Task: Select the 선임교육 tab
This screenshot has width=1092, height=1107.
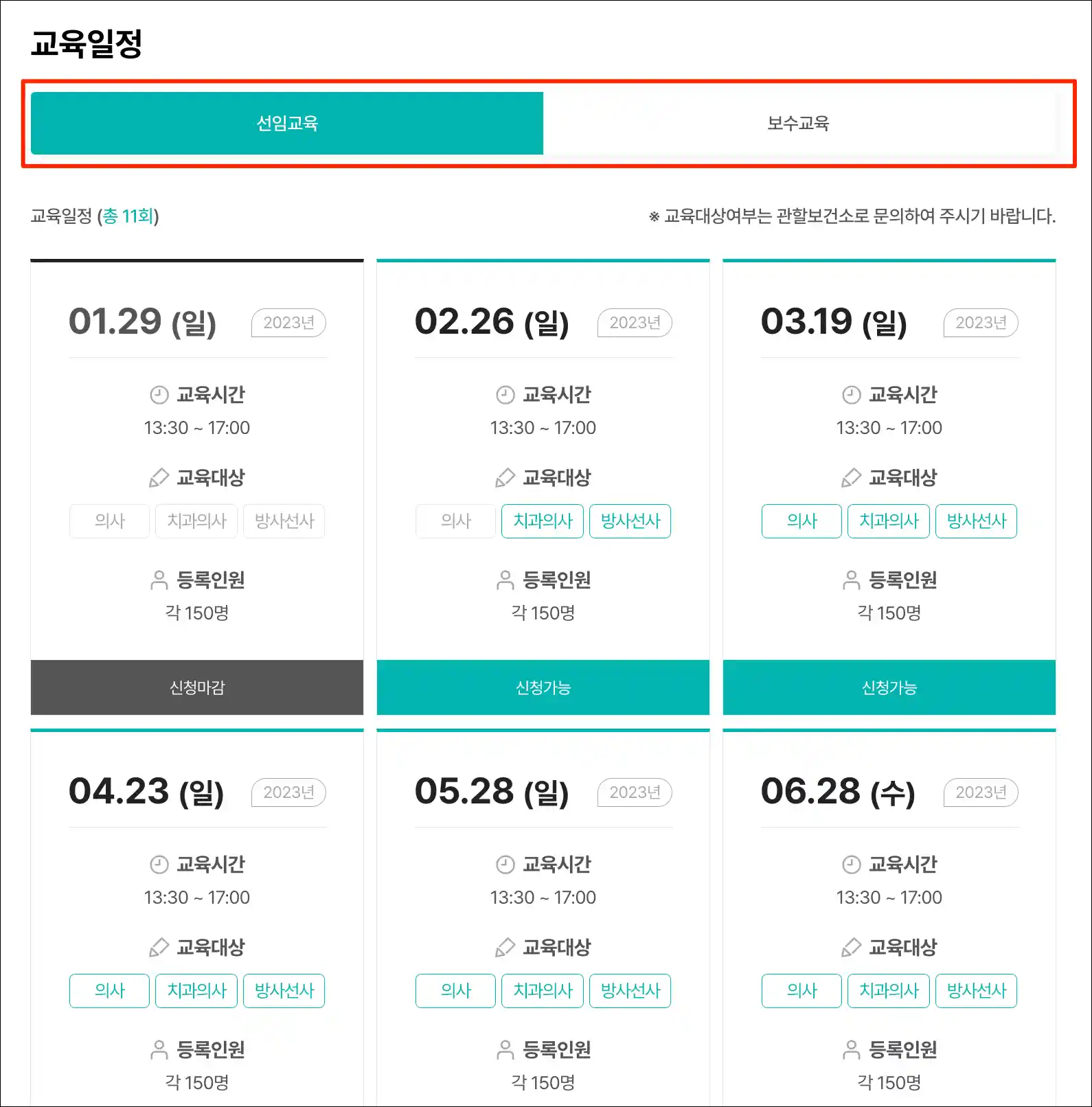Action: point(287,124)
